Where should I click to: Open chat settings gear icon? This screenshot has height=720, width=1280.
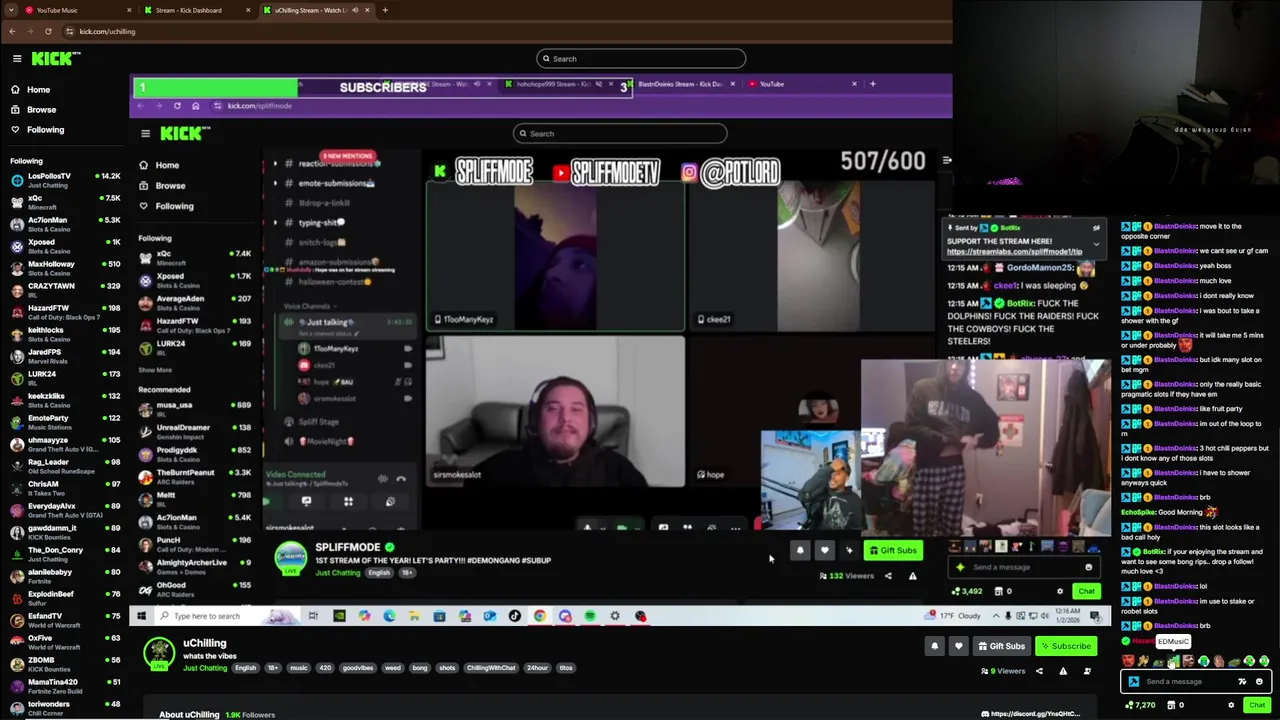point(1231,705)
